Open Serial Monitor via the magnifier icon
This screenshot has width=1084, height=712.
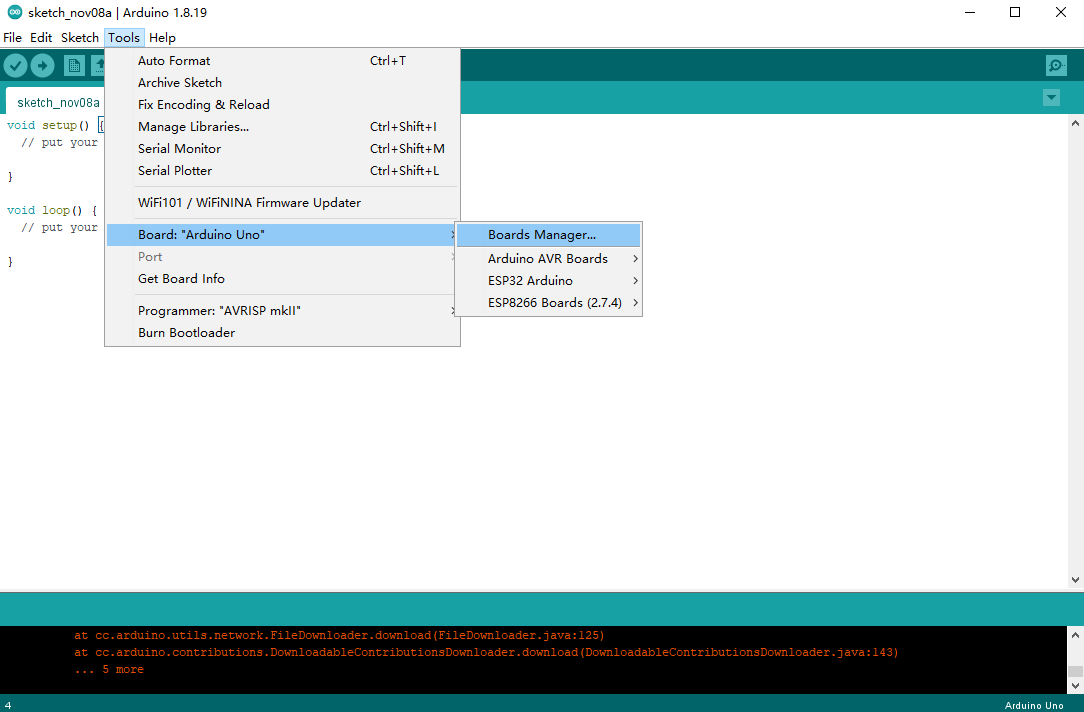(x=1055, y=65)
